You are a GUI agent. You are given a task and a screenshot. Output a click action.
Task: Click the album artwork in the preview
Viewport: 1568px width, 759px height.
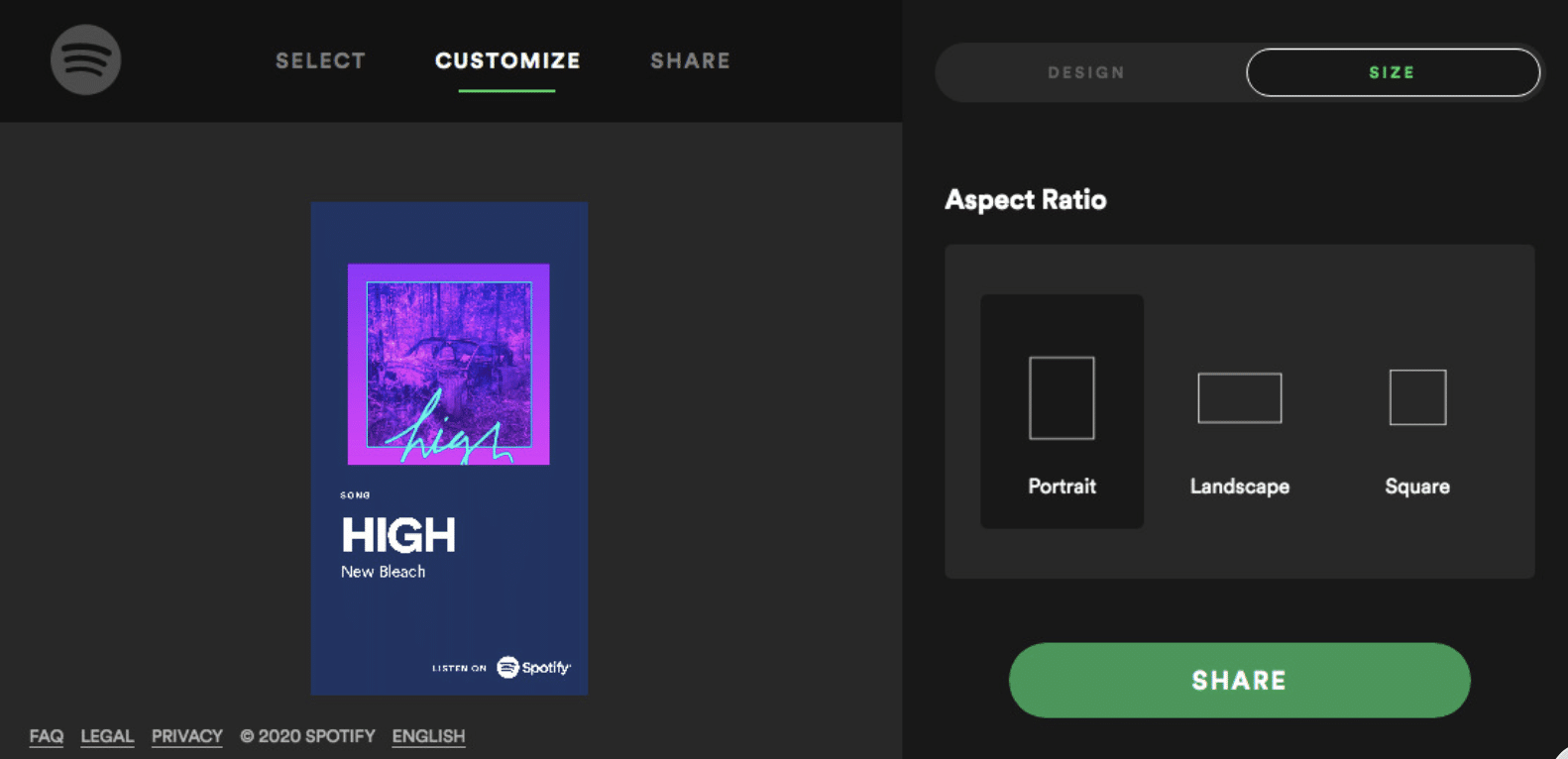coord(449,364)
